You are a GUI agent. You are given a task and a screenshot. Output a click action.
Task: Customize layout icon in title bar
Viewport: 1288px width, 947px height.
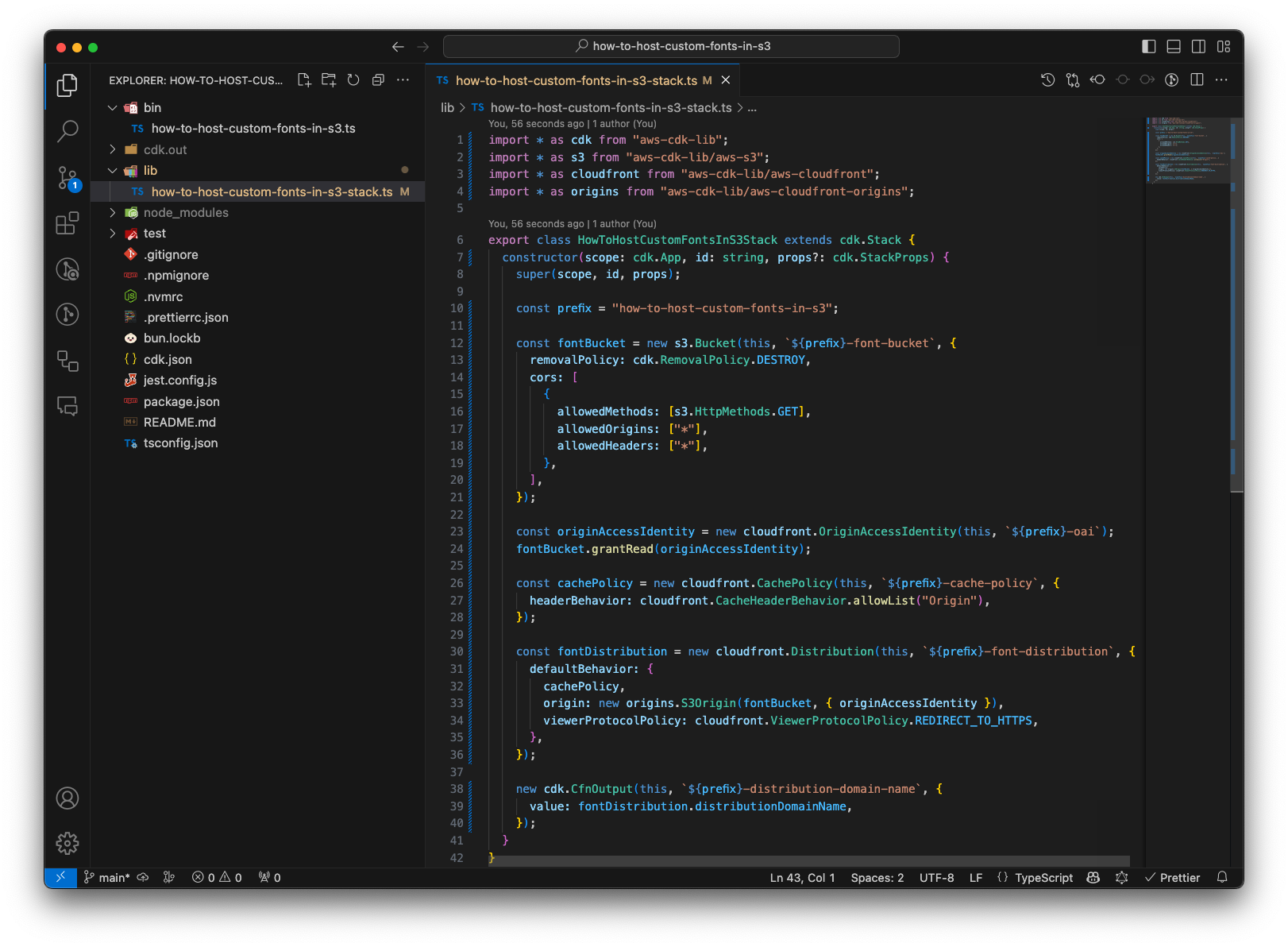point(1224,47)
